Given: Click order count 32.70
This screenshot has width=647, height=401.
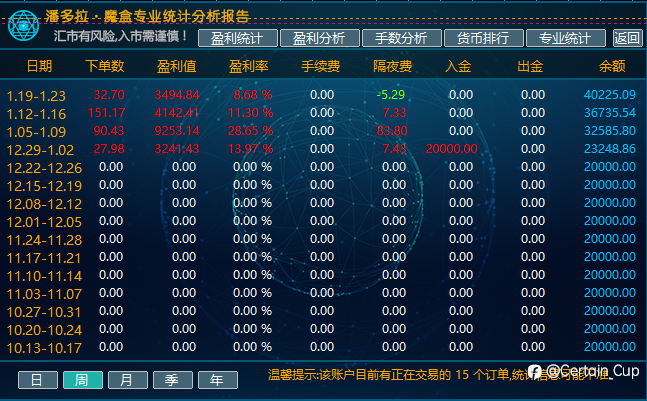Looking at the screenshot, I should tap(109, 95).
